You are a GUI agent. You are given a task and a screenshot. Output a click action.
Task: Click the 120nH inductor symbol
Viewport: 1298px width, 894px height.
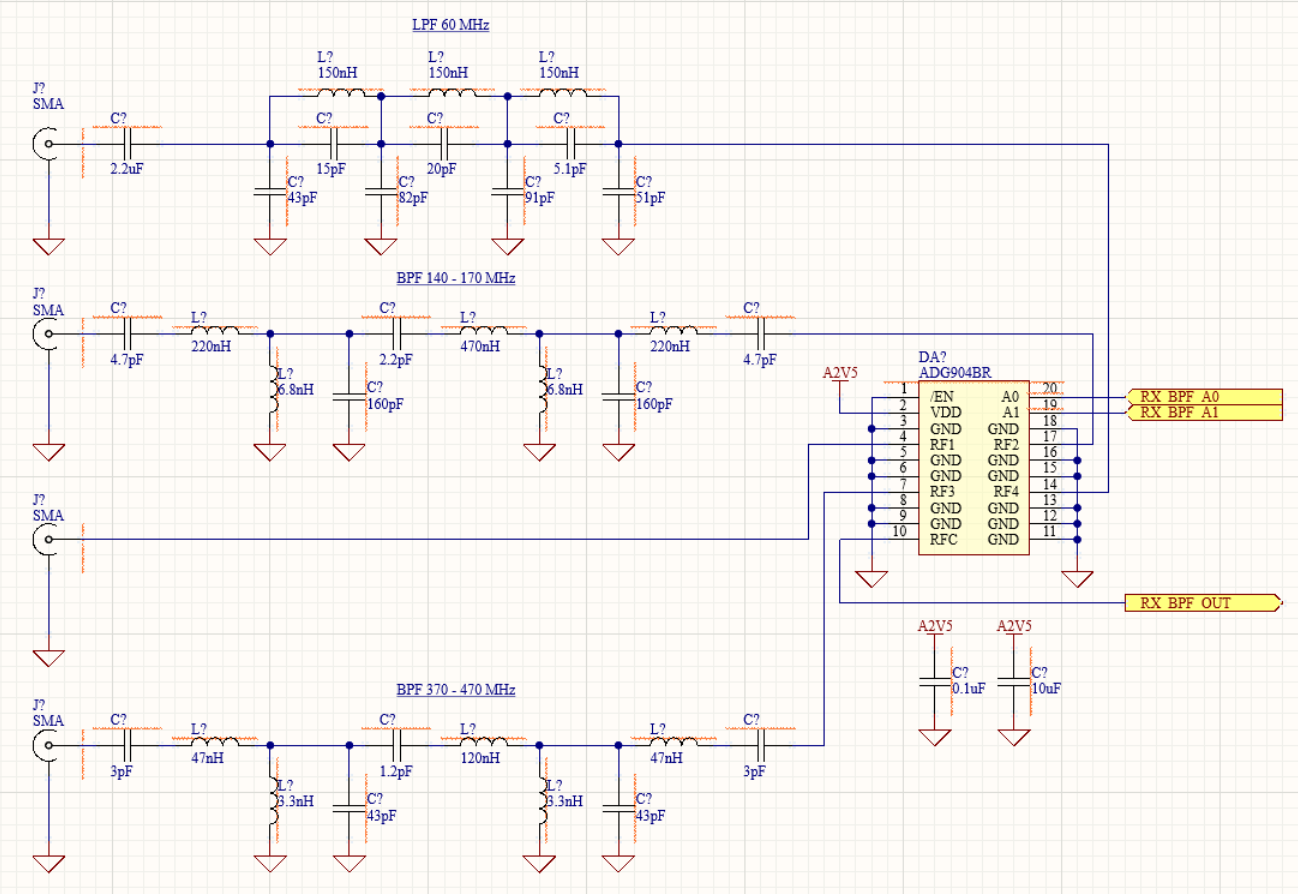click(x=483, y=744)
